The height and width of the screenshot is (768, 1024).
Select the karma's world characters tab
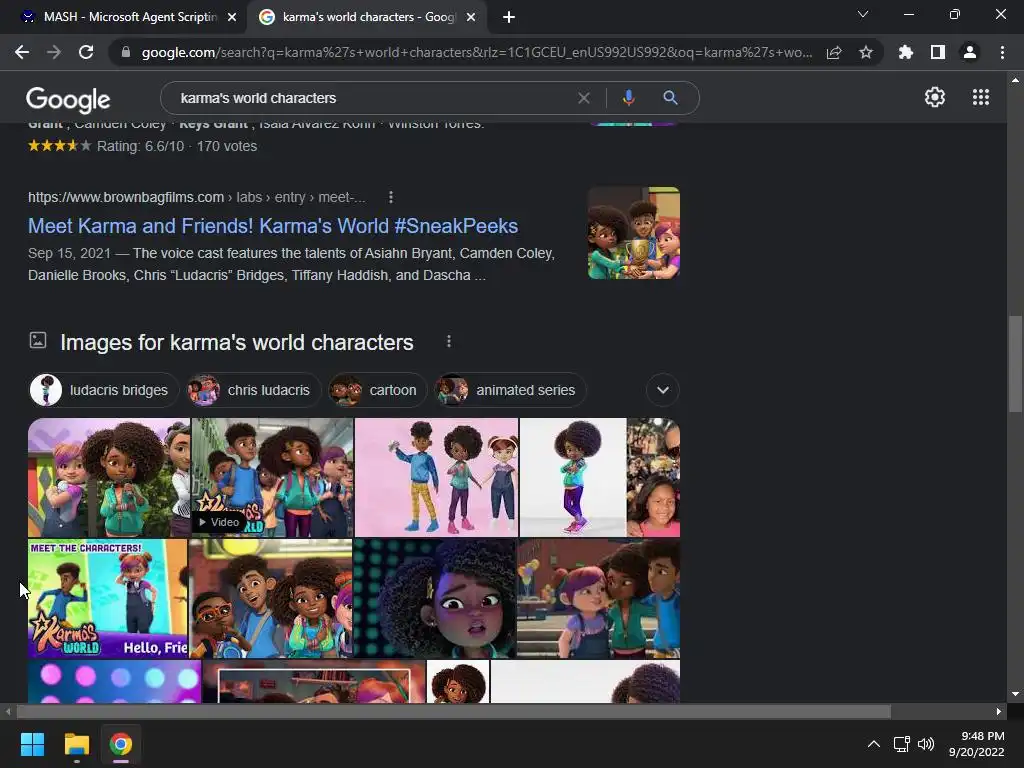click(x=366, y=17)
